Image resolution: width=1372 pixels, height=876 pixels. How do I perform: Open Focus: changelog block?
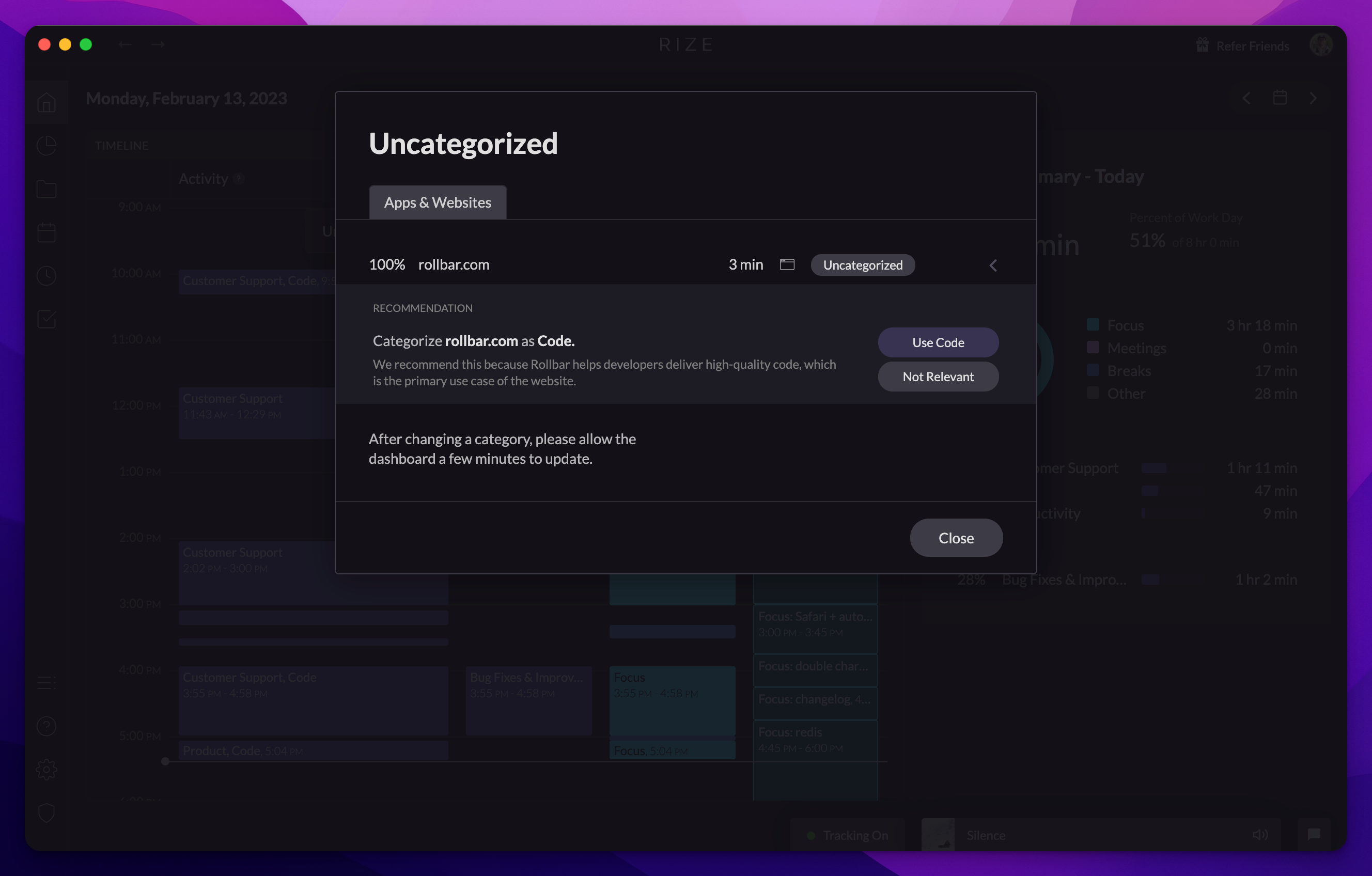(815, 703)
